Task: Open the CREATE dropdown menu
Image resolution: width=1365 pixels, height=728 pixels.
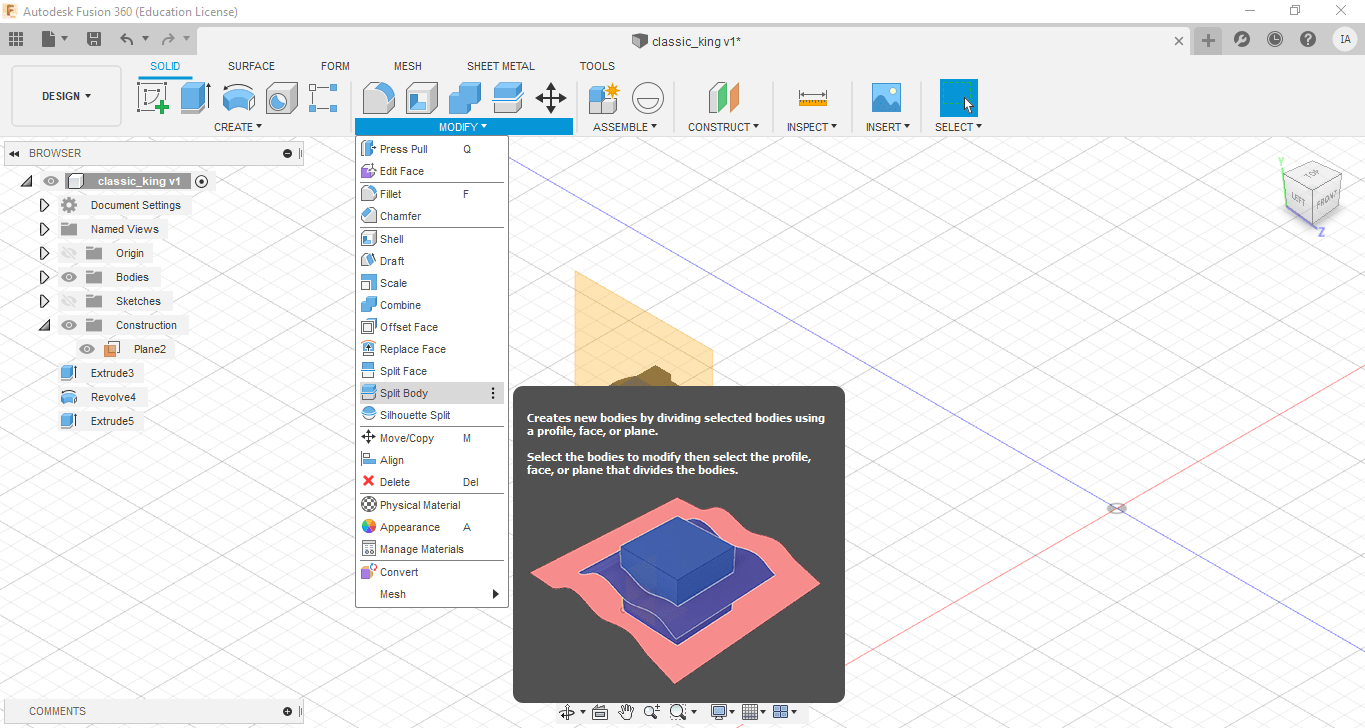Action: click(x=238, y=127)
